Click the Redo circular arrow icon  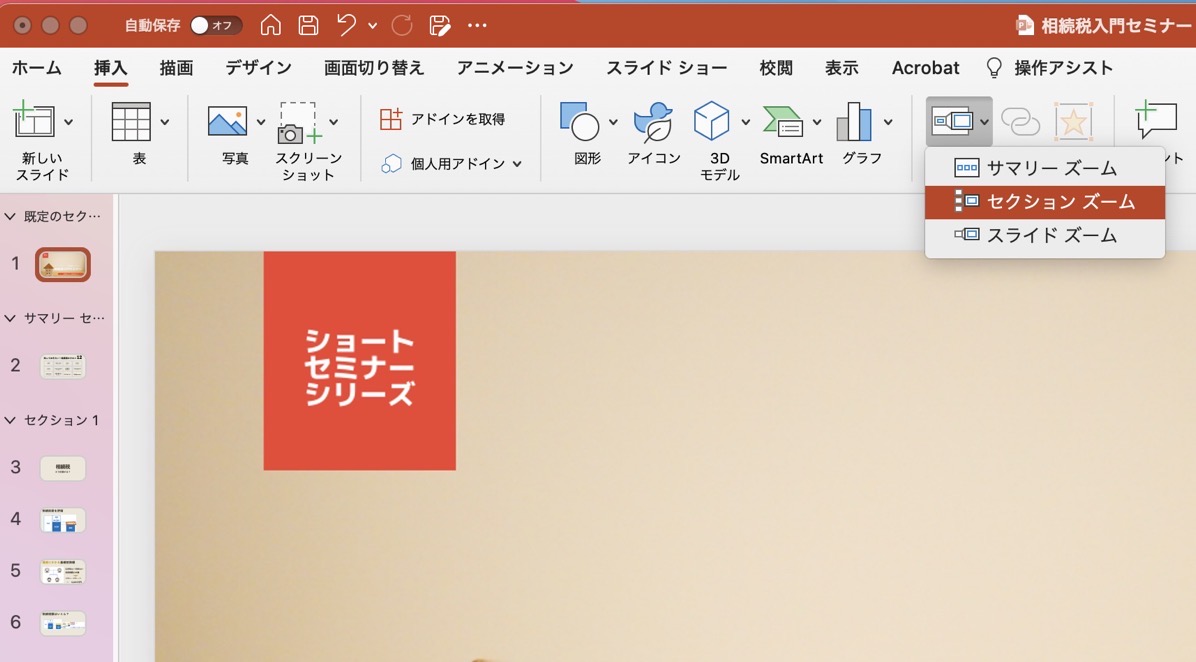401,25
